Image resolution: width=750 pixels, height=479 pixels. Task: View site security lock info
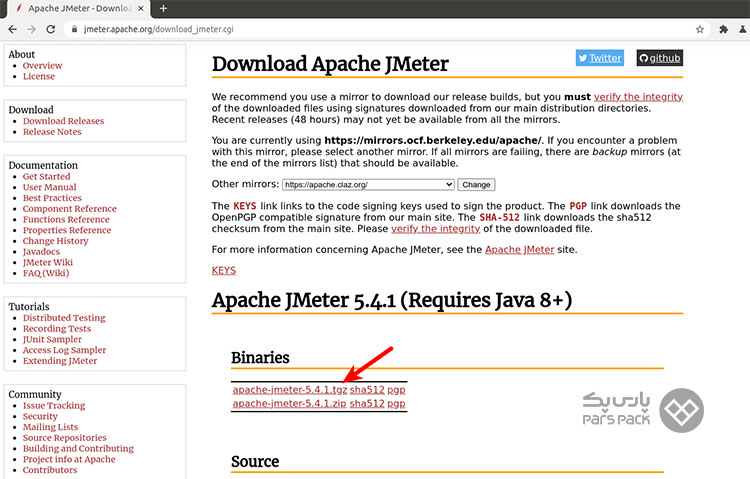tap(74, 29)
